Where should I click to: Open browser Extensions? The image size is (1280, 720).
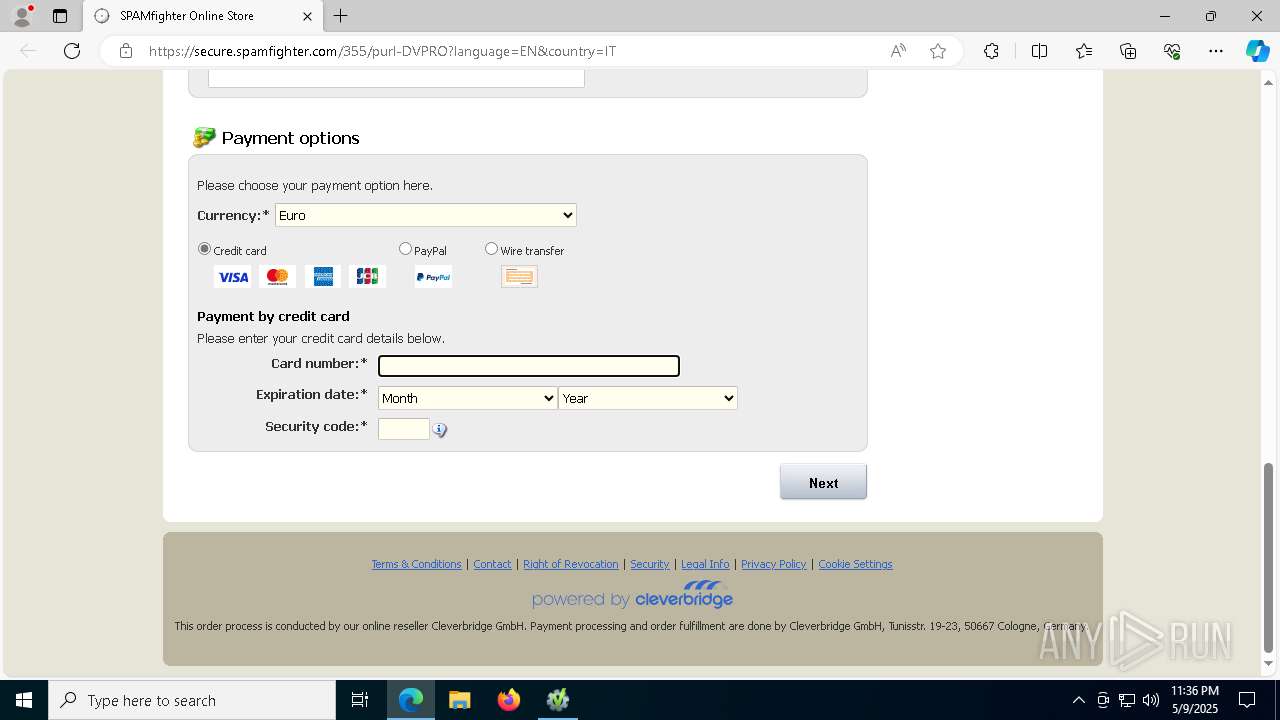coord(991,51)
